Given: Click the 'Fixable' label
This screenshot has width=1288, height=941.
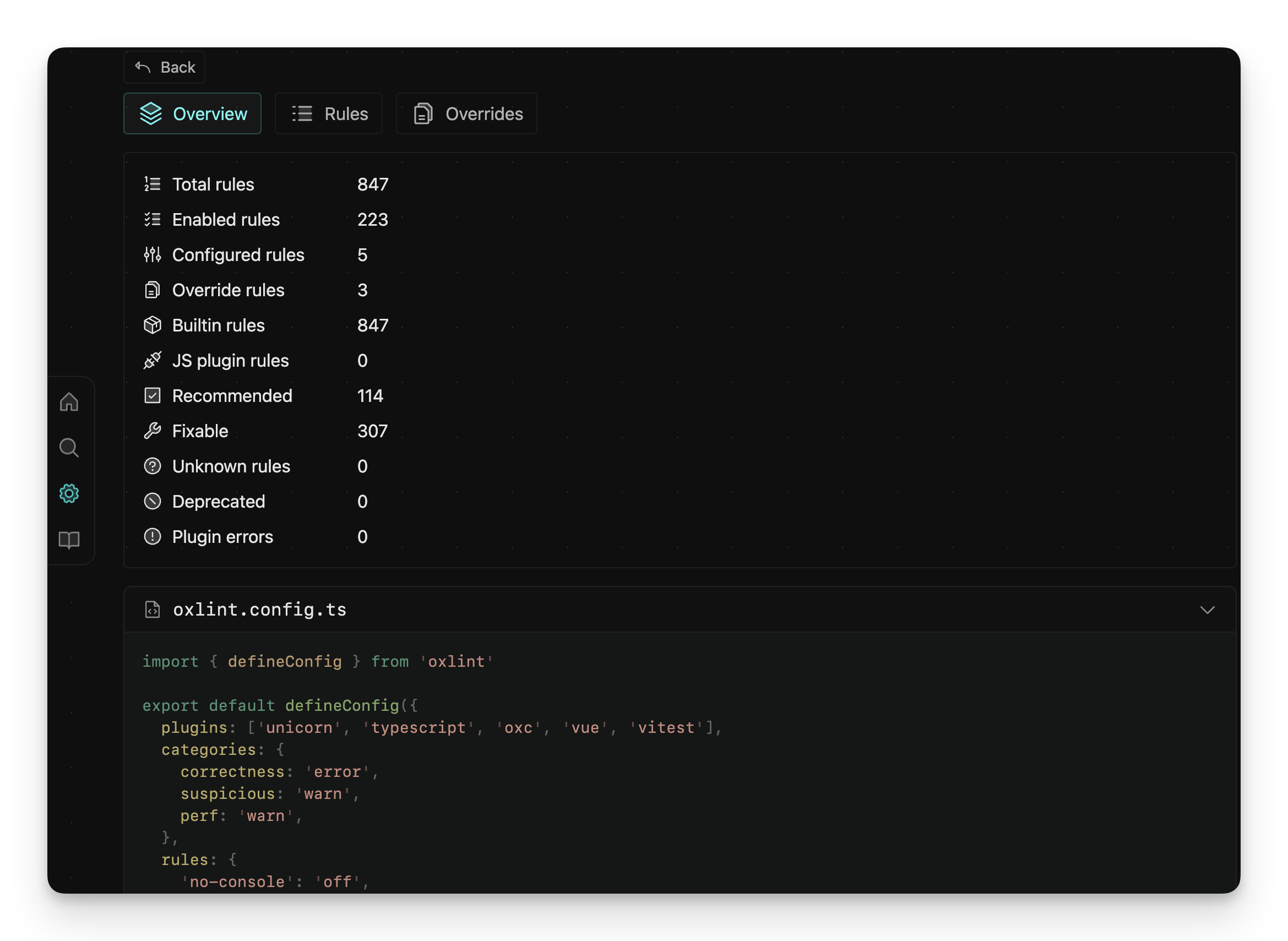Looking at the screenshot, I should tap(200, 432).
